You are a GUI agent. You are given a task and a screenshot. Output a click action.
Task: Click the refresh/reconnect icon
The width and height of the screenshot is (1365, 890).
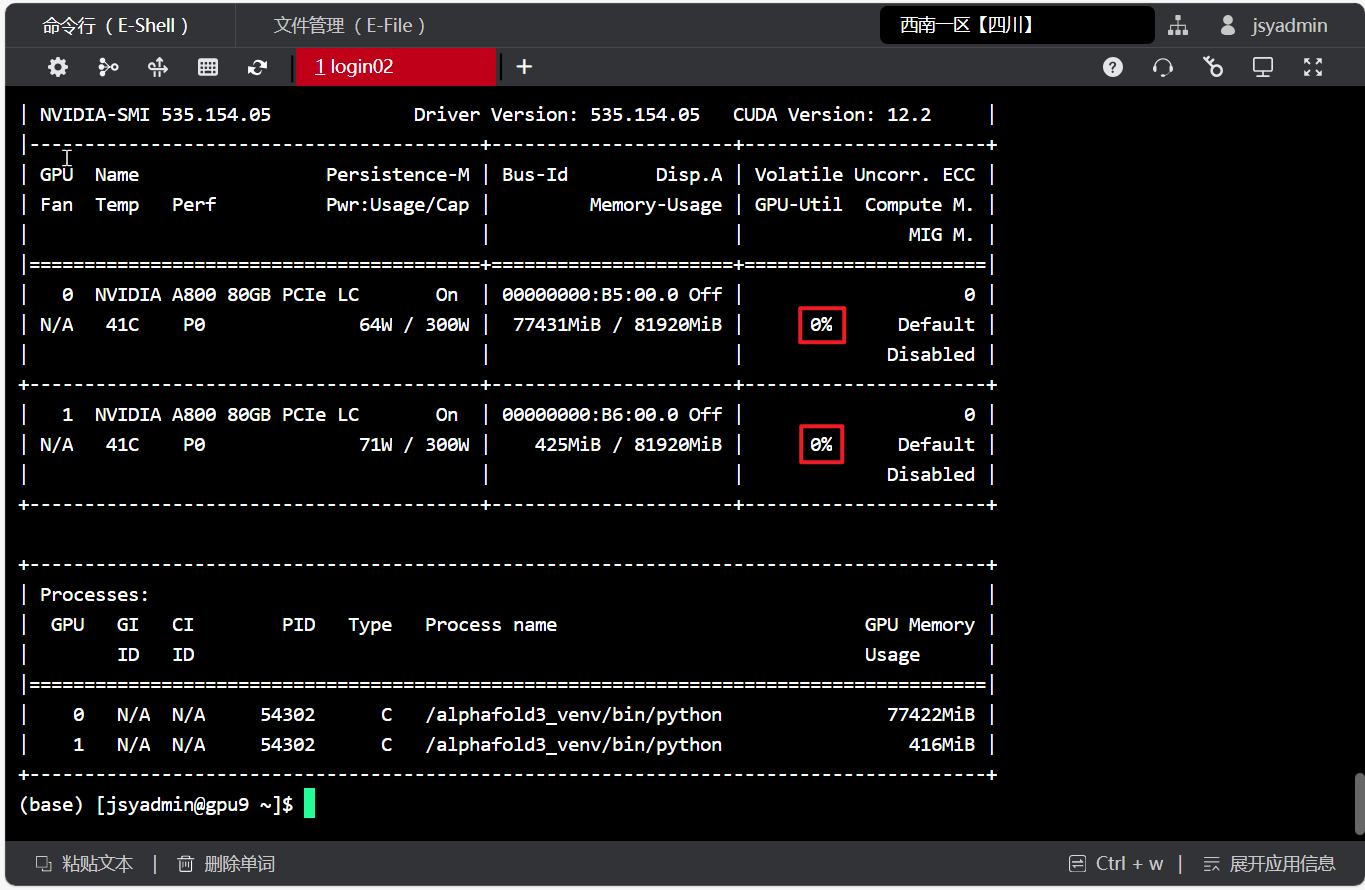[258, 67]
